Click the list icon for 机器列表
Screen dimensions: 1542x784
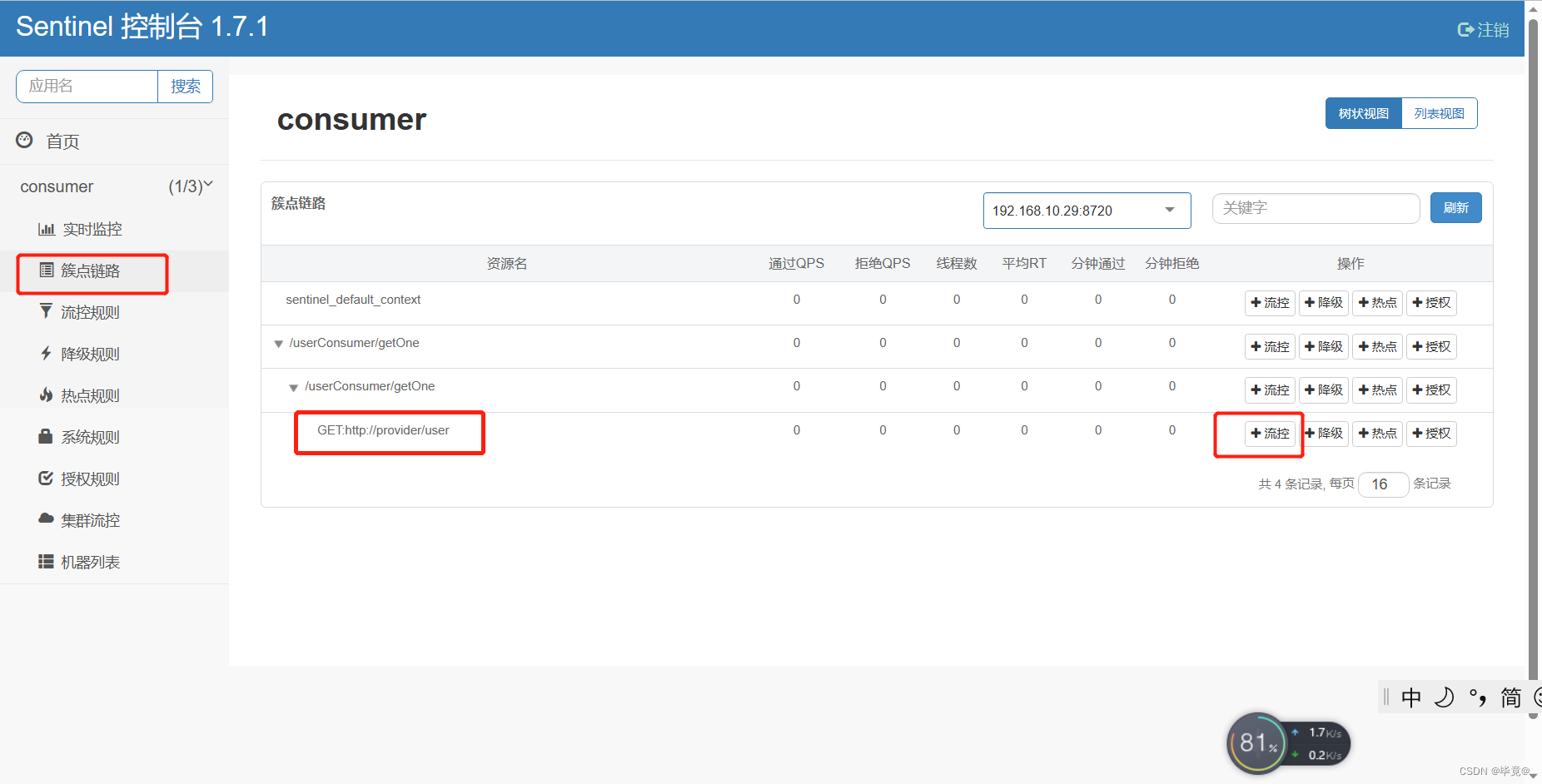click(46, 562)
